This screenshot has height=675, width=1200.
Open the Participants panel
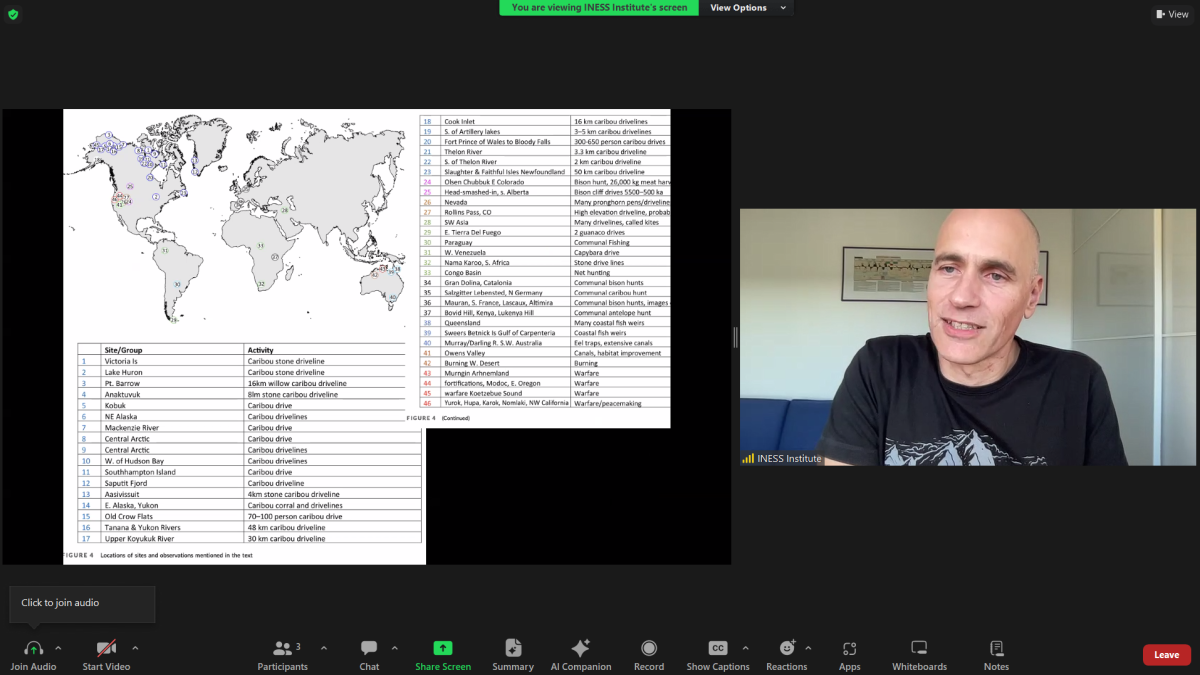283,649
